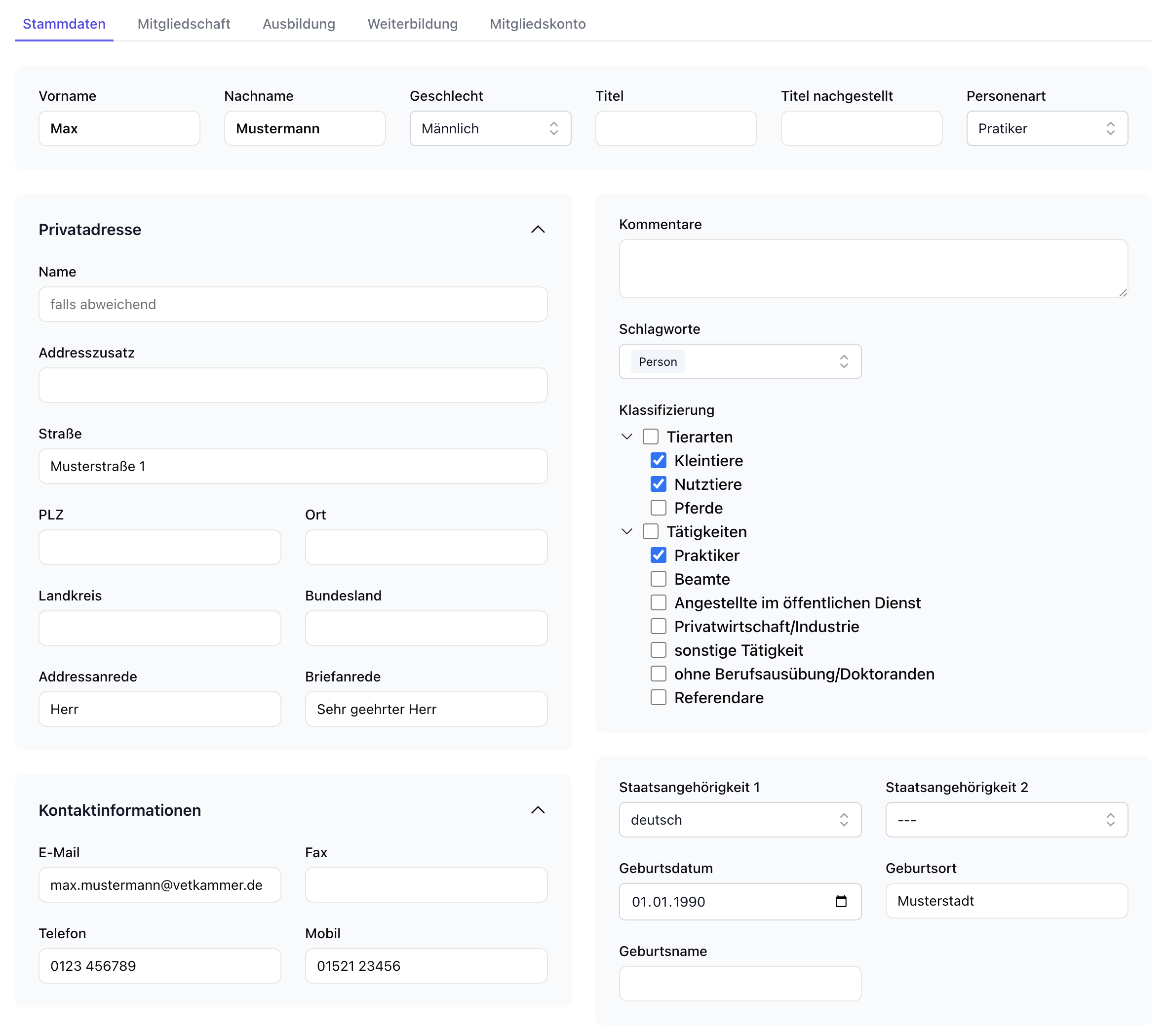Open the Schlagworte selector arrows
Image resolution: width=1167 pixels, height=1036 pixels.
point(843,361)
